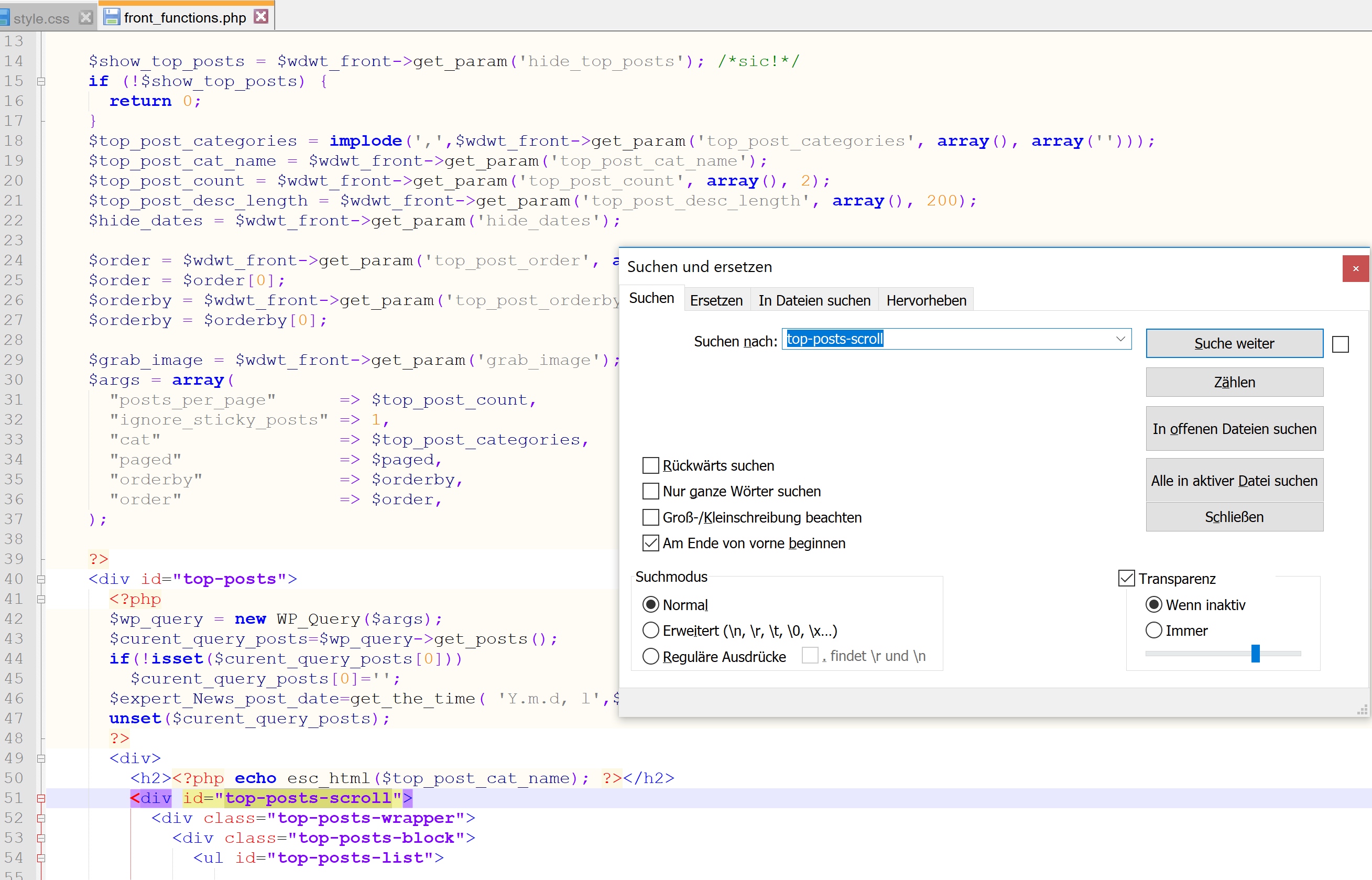Click the Suchmodus group label

[671, 577]
